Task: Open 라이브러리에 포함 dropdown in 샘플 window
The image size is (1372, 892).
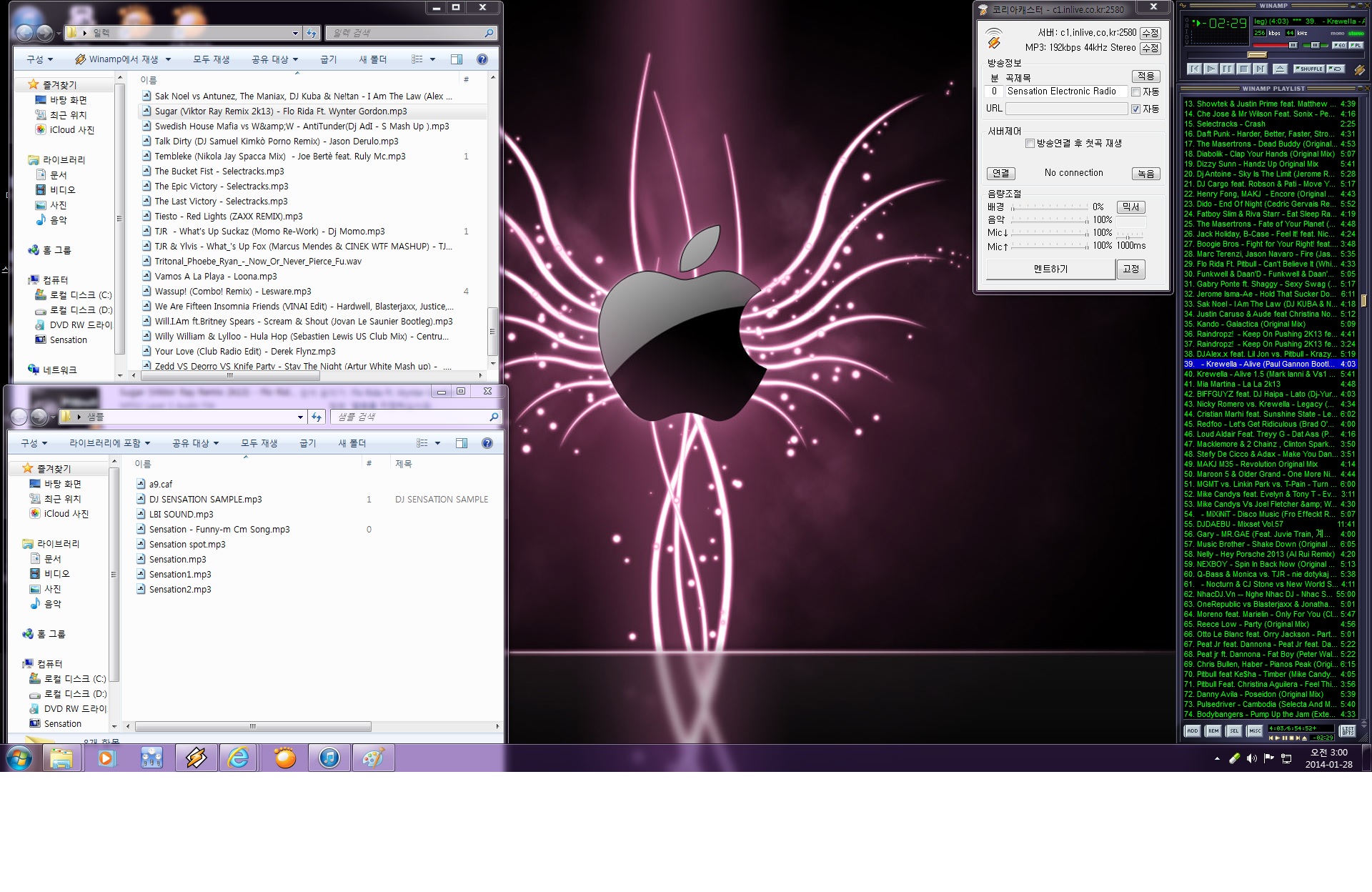Action: (110, 443)
